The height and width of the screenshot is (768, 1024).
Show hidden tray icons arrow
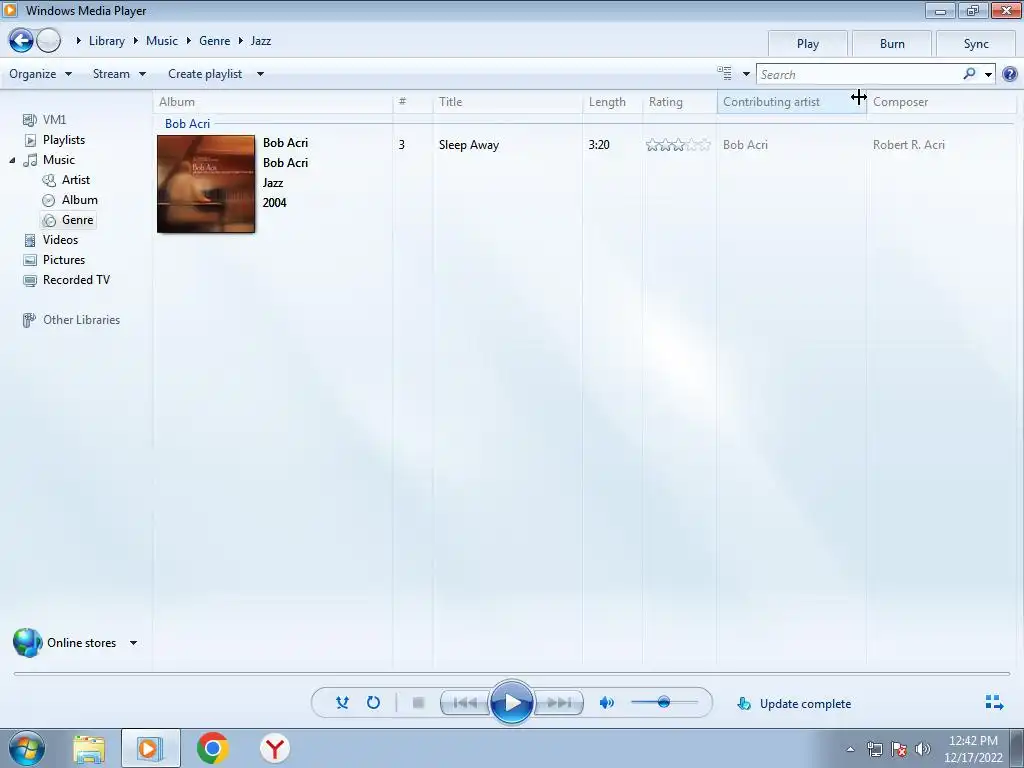click(x=850, y=750)
